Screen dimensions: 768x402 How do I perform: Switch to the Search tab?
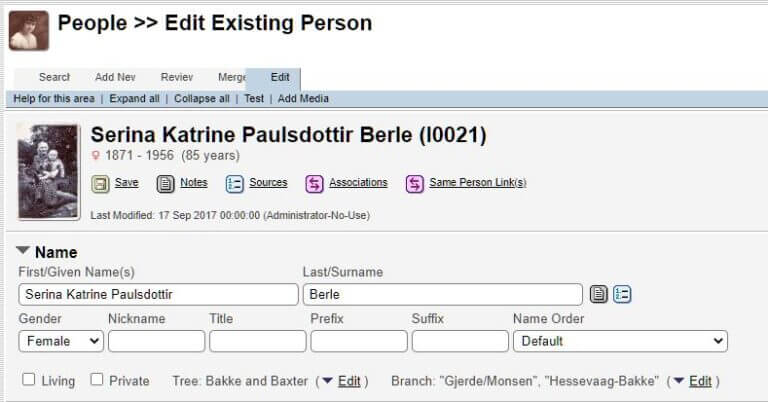54,78
